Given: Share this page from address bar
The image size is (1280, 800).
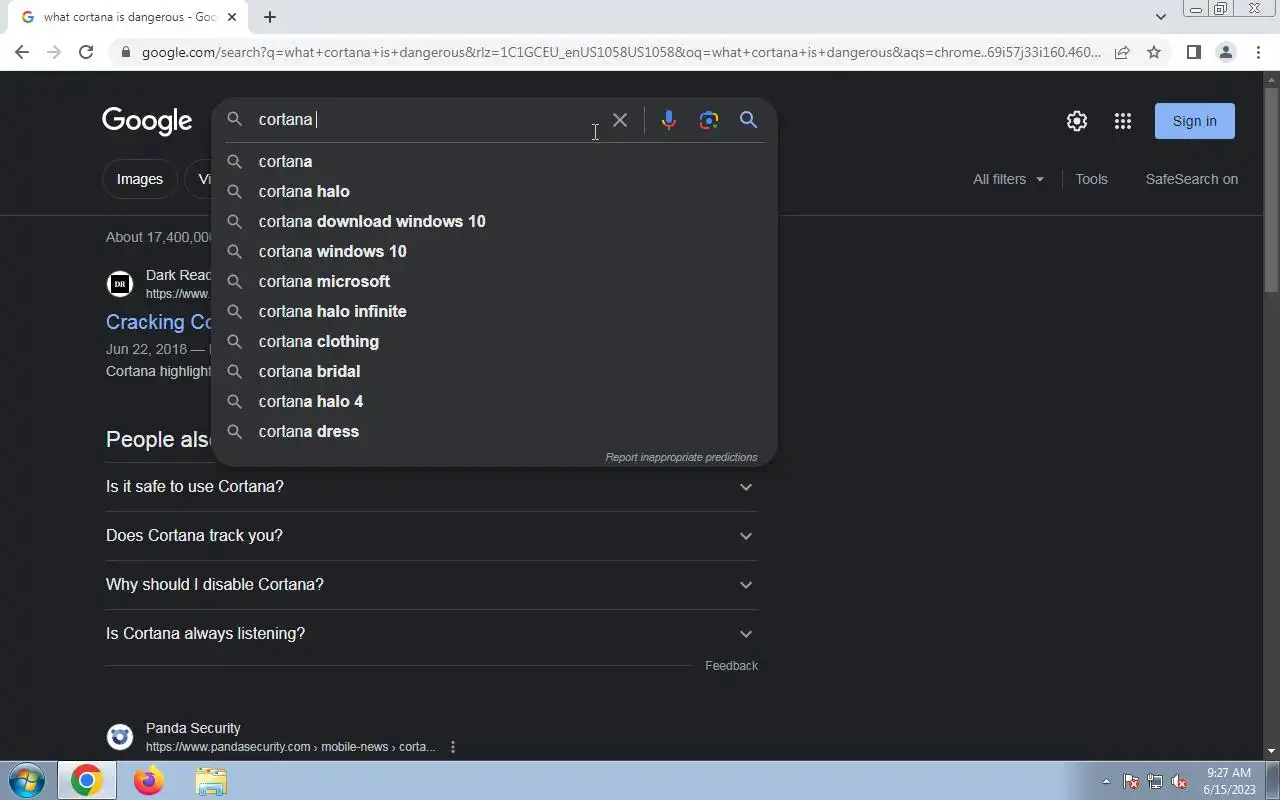Looking at the screenshot, I should tap(1122, 52).
